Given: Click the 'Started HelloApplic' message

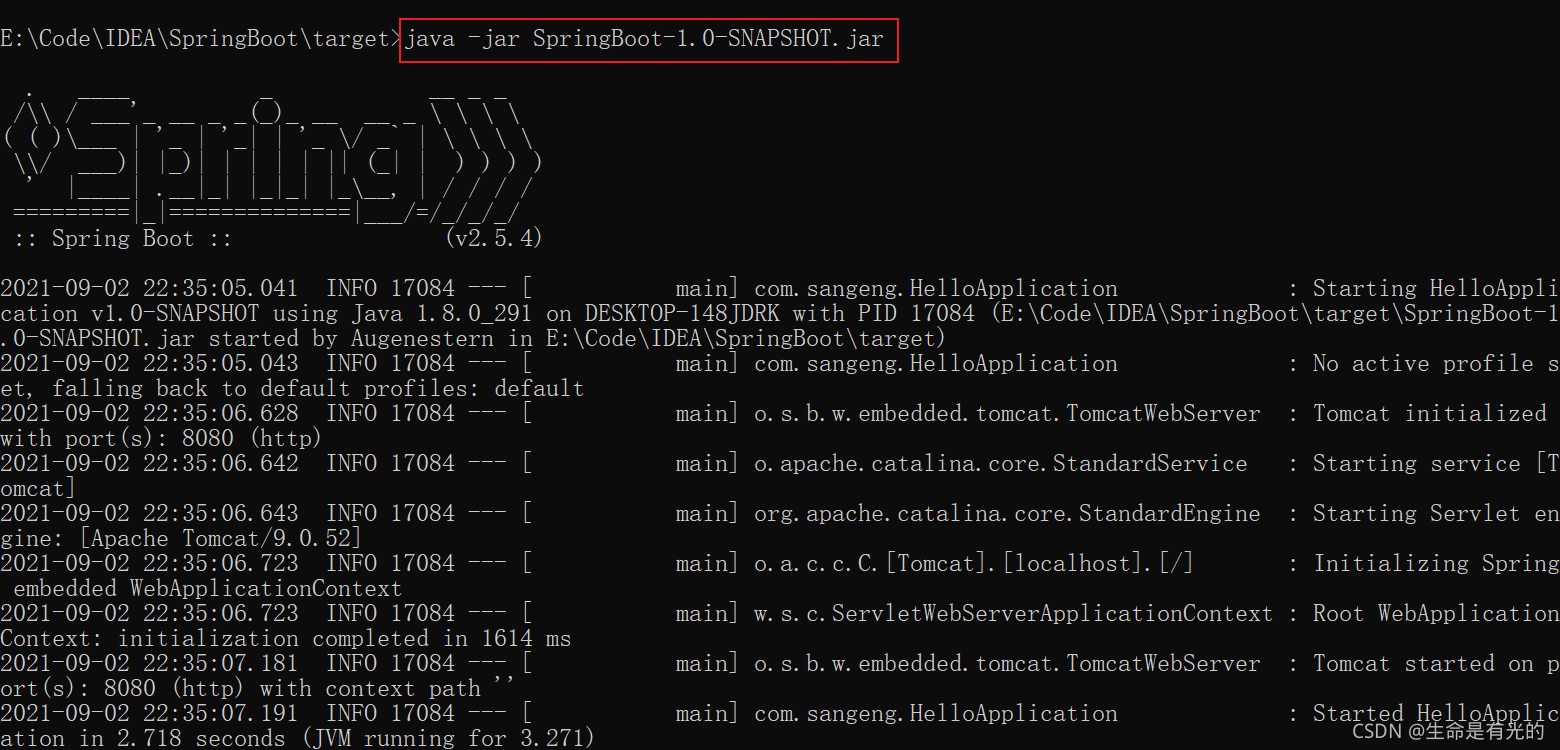Looking at the screenshot, I should pyautogui.click(x=1435, y=714).
